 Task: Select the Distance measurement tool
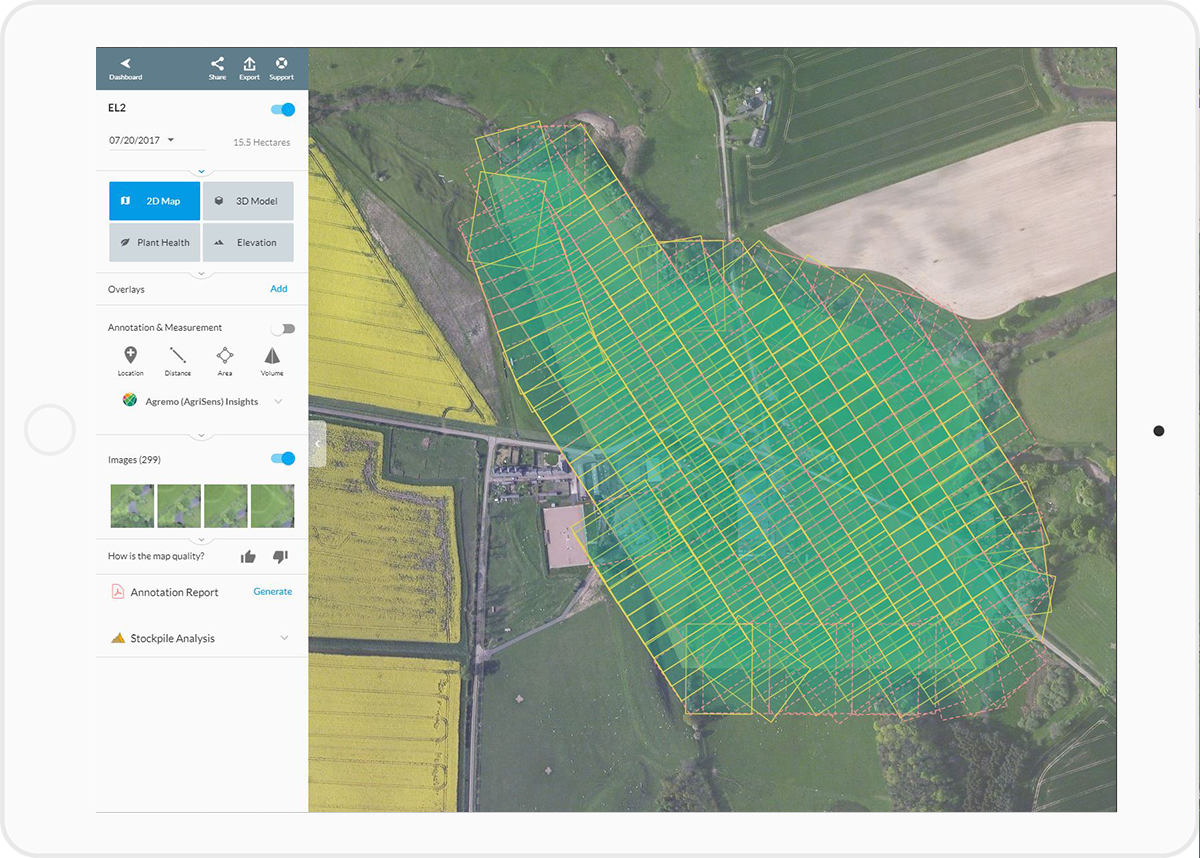[178, 361]
